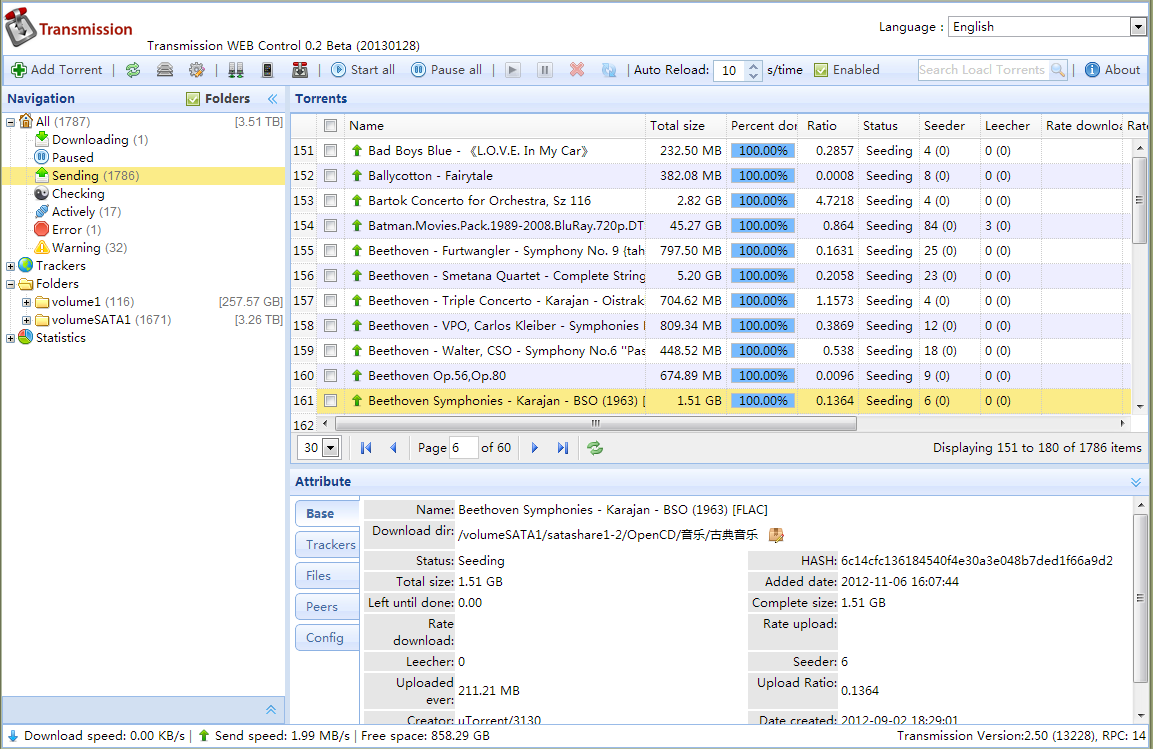Screen dimensions: 1153x749
Task: Check the box for Ballycotton - Fairytale
Action: point(330,176)
